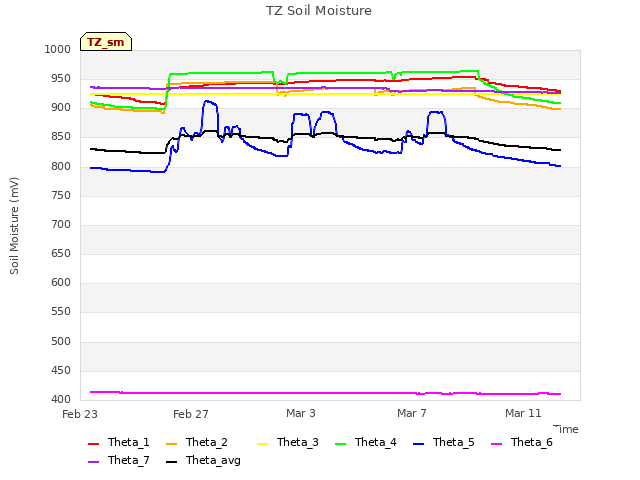The image size is (640, 480).
Task: Click the 750 y-axis tick label
Action: point(61,196)
